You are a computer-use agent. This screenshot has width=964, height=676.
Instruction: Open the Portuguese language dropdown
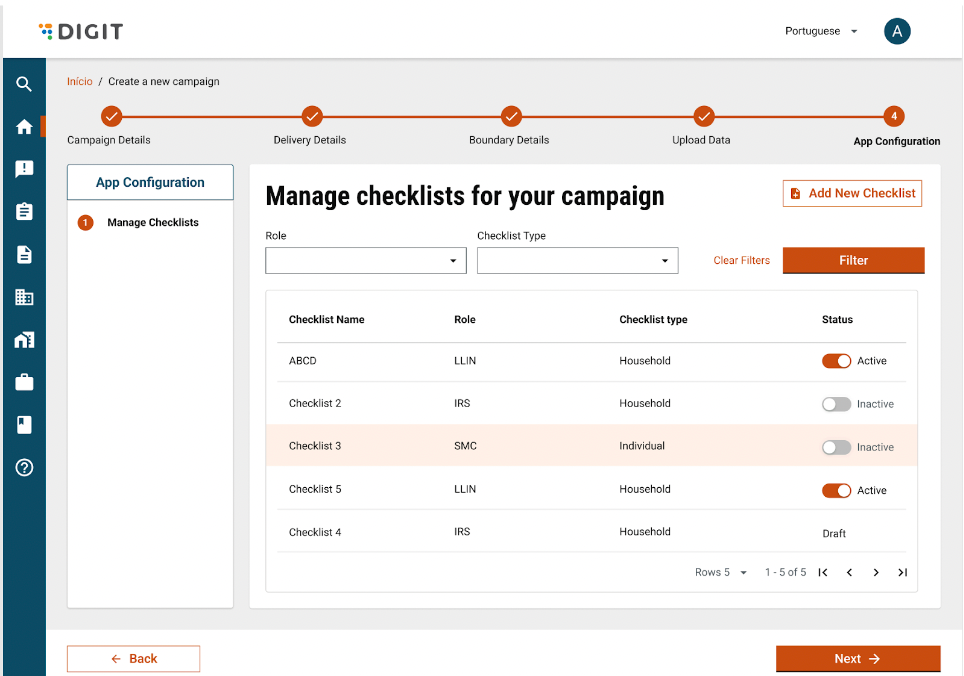(821, 31)
